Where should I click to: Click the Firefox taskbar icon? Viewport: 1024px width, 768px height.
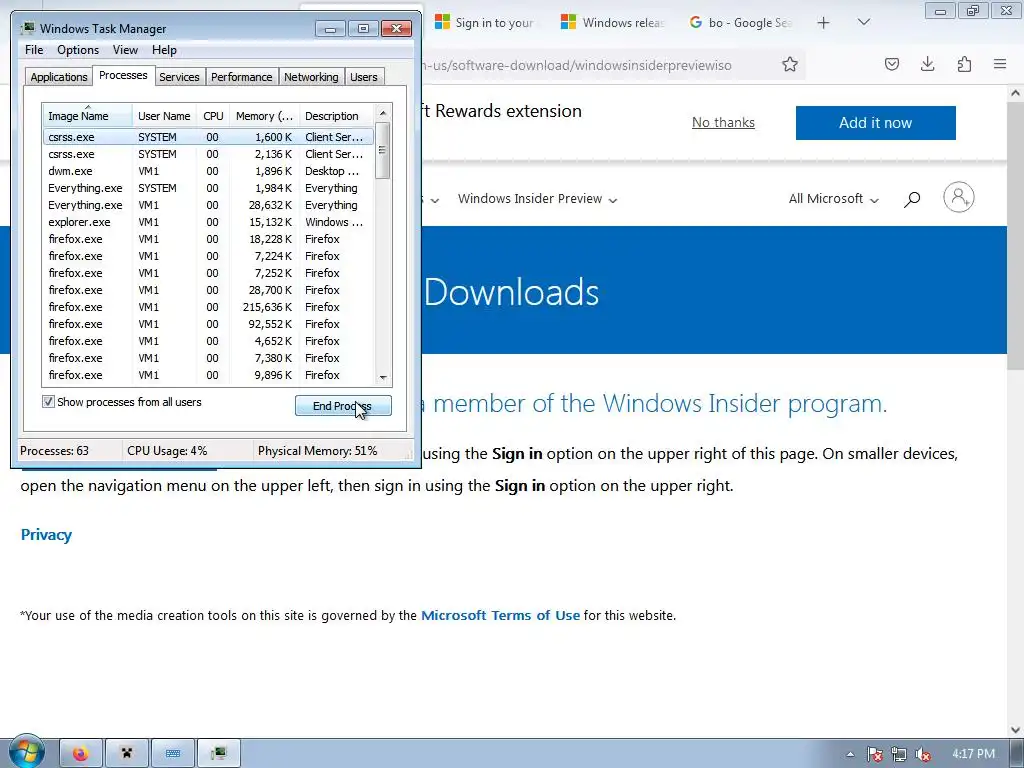click(81, 754)
